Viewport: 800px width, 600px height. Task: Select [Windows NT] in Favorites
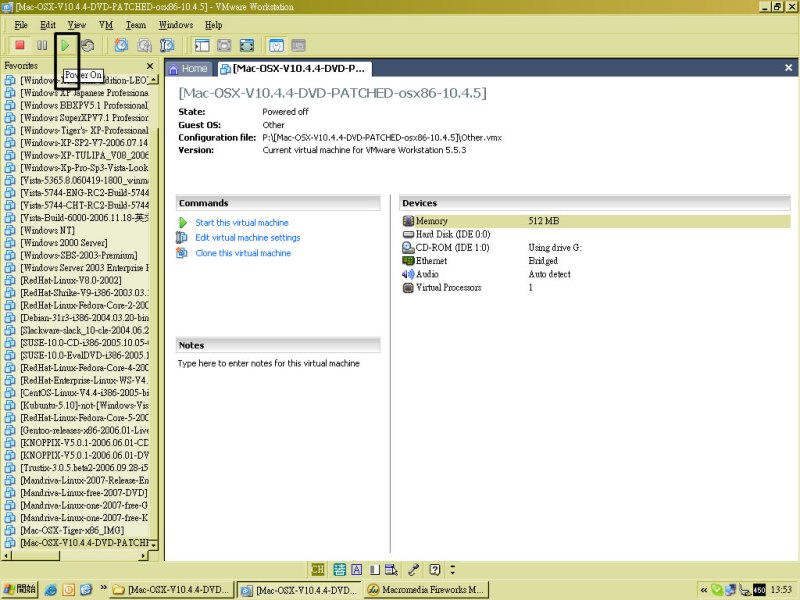tap(47, 230)
